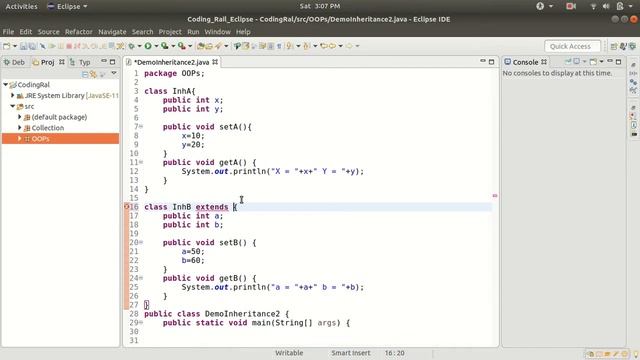Screen dimensions: 640x360
Task: Toggle Use Step Filters icon
Action: click(120, 46)
